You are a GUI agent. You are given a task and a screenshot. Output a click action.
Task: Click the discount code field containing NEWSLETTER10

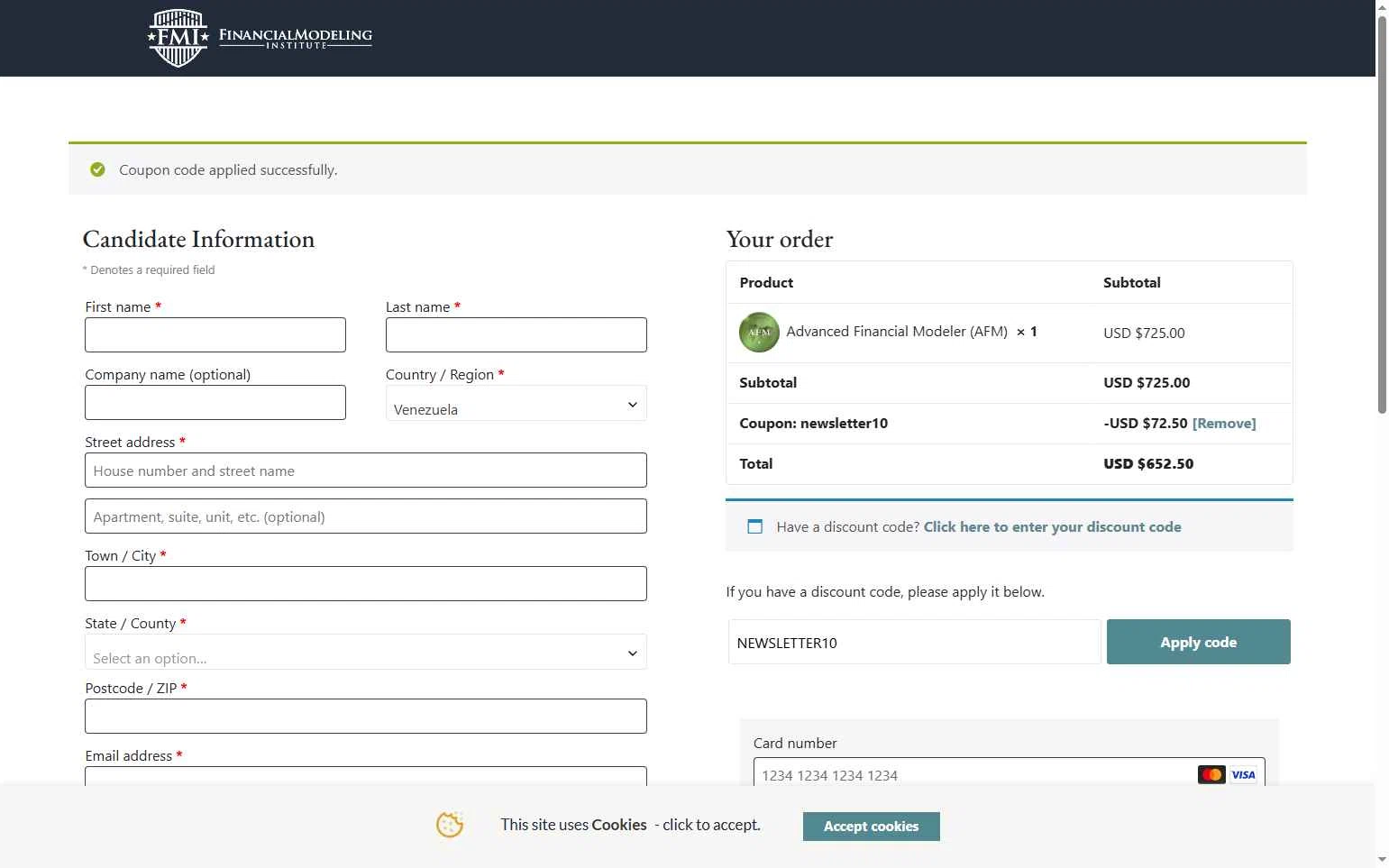click(915, 642)
